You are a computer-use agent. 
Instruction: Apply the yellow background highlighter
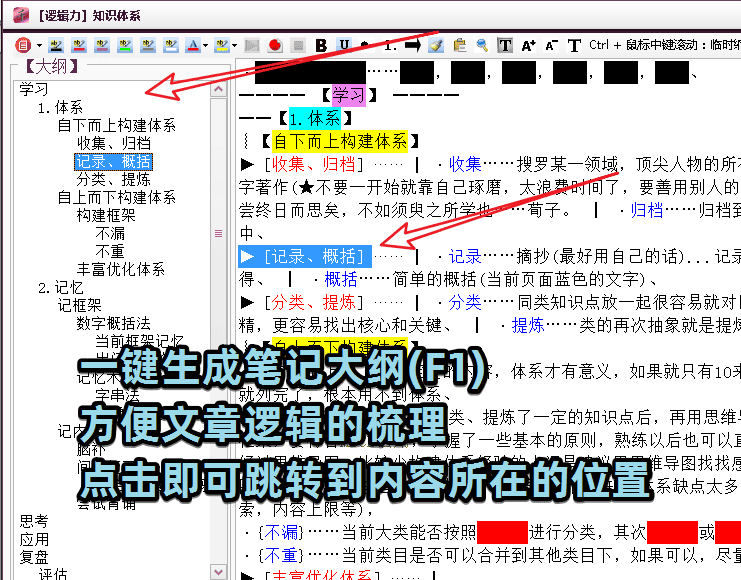coord(222,45)
